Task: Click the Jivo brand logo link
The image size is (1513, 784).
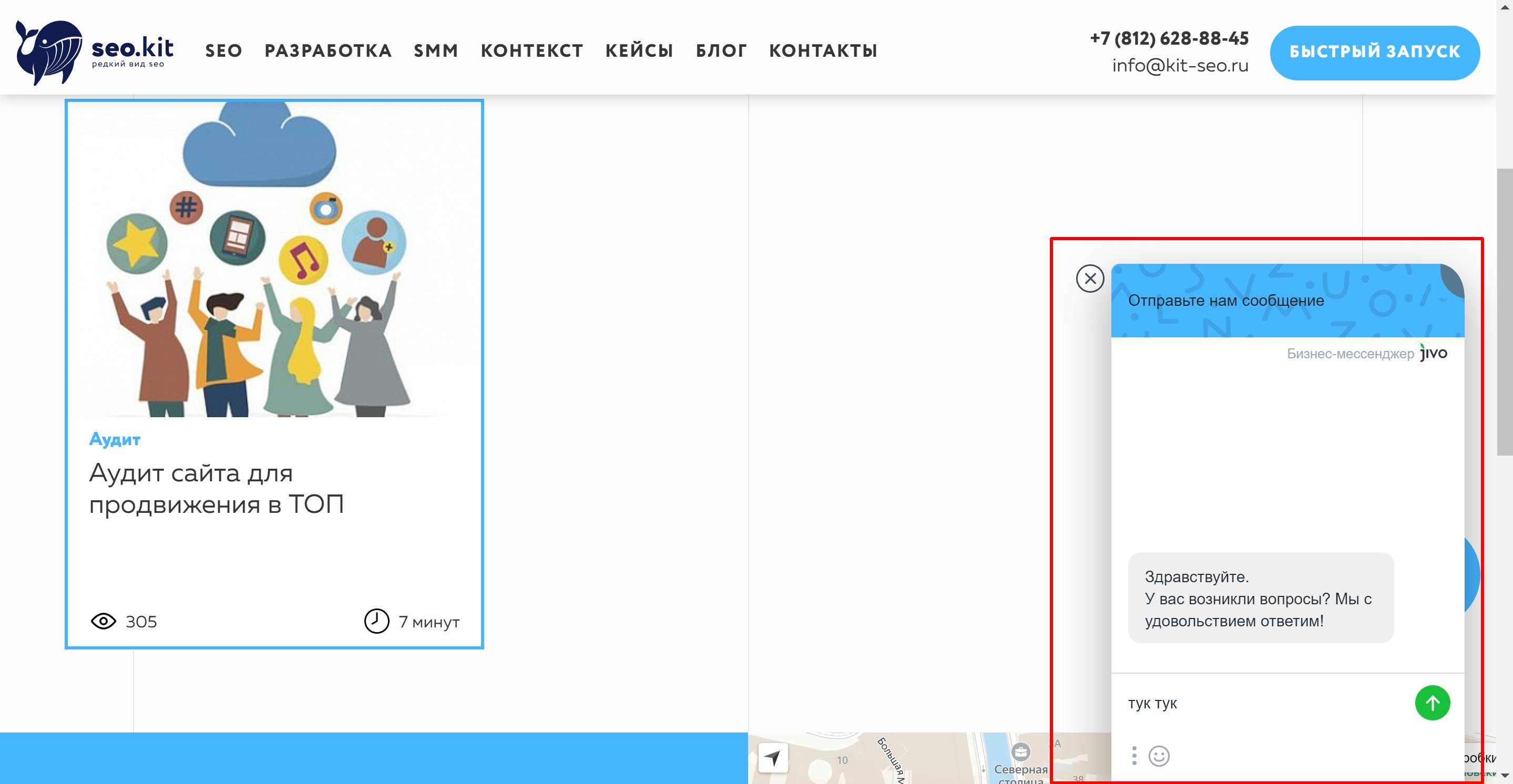Action: coord(1433,353)
